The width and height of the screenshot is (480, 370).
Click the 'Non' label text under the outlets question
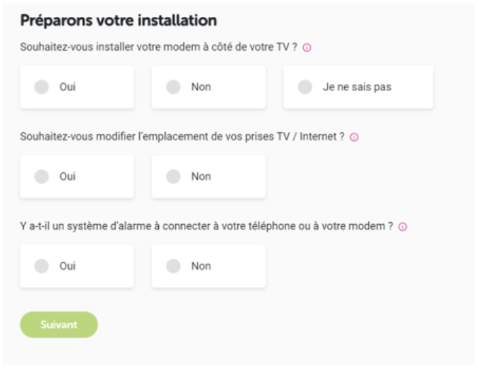[201, 176]
